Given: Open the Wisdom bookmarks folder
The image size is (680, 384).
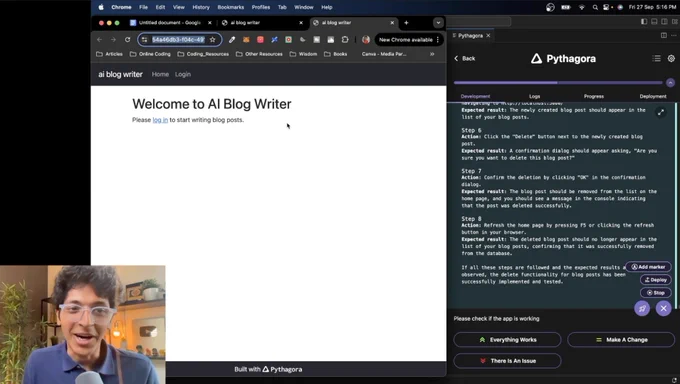Looking at the screenshot, I should click(303, 54).
